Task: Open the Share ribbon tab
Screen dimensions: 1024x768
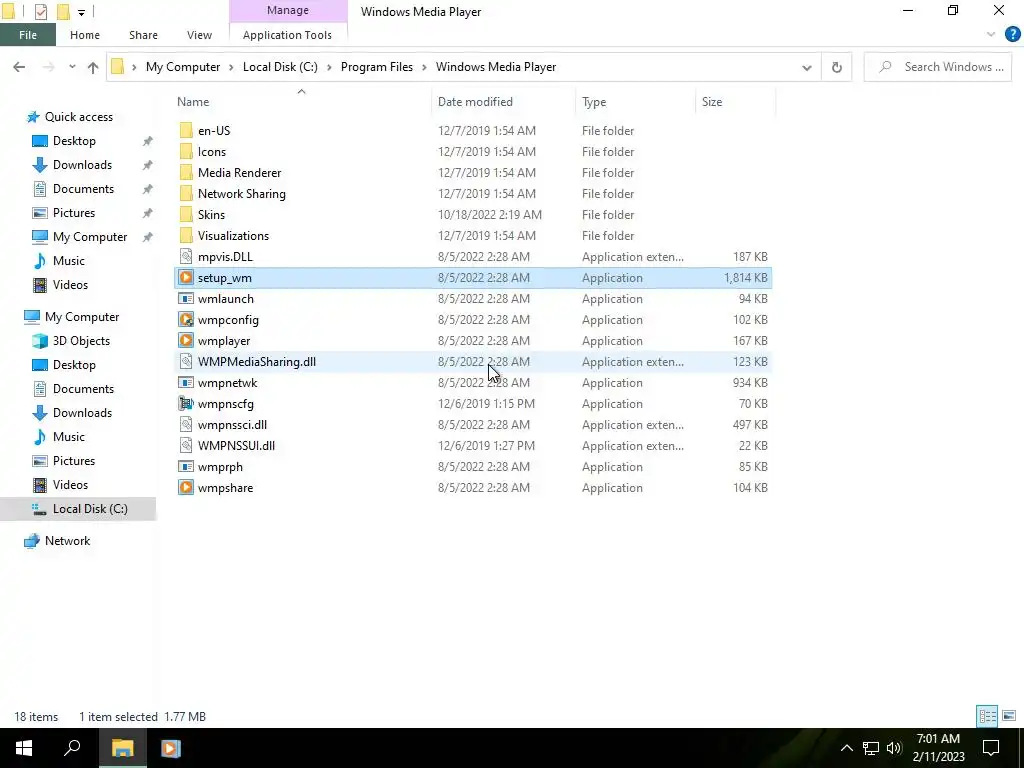Action: [143, 35]
